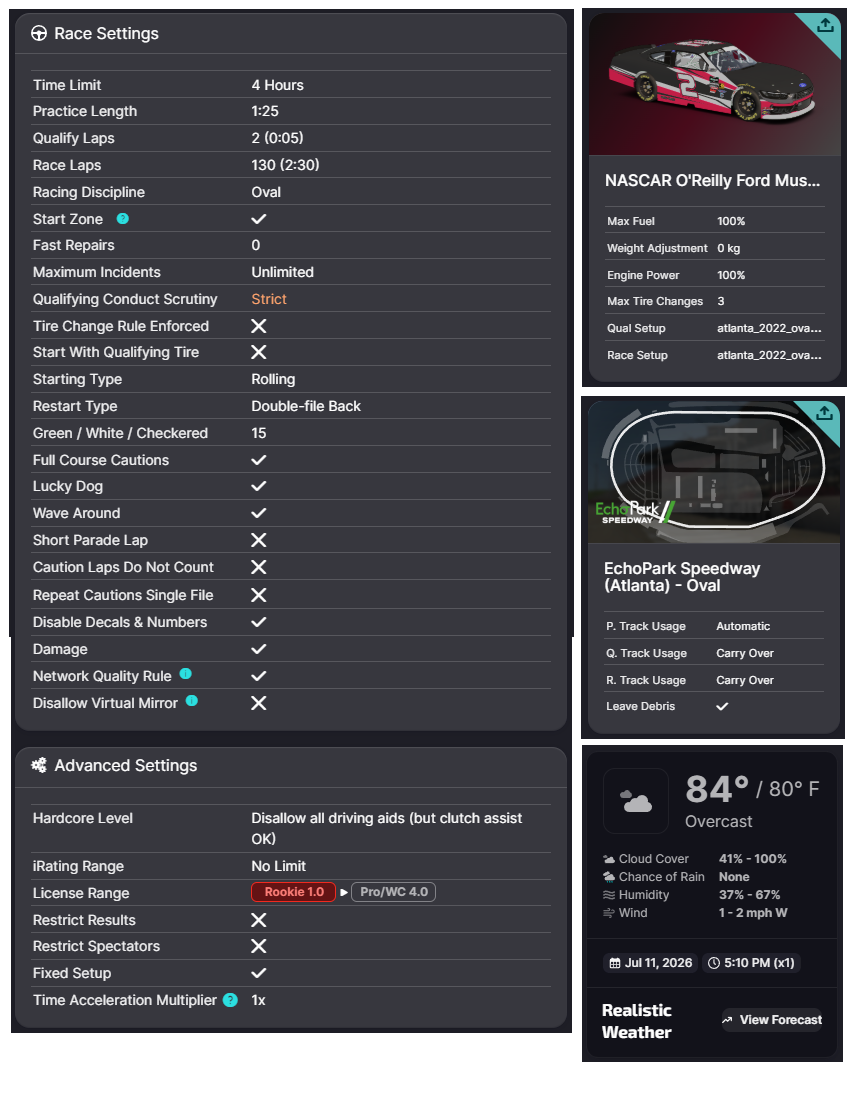Click the checkmark for Leave Debris
This screenshot has width=850, height=1100.
click(722, 706)
